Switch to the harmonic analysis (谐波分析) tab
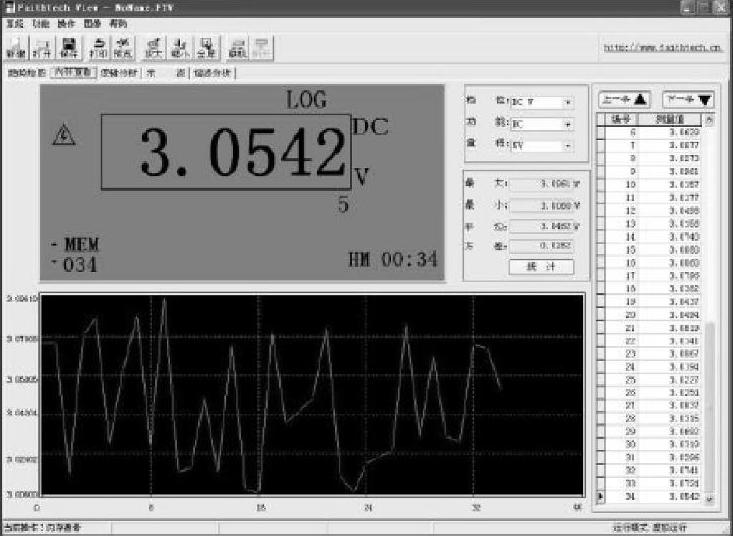Image resolution: width=733 pixels, height=536 pixels. (x=213, y=73)
